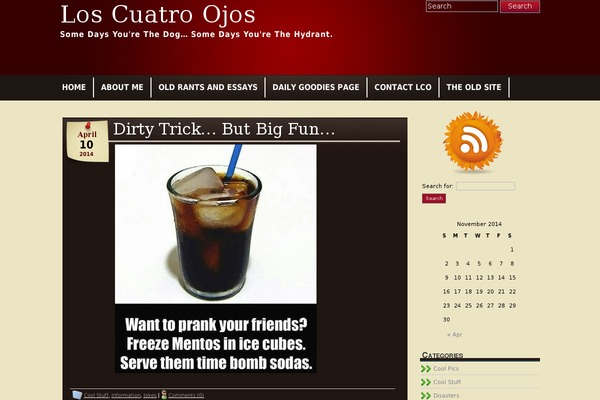
Task: Open the Los Cuatro Ojos site title
Action: coord(158,15)
